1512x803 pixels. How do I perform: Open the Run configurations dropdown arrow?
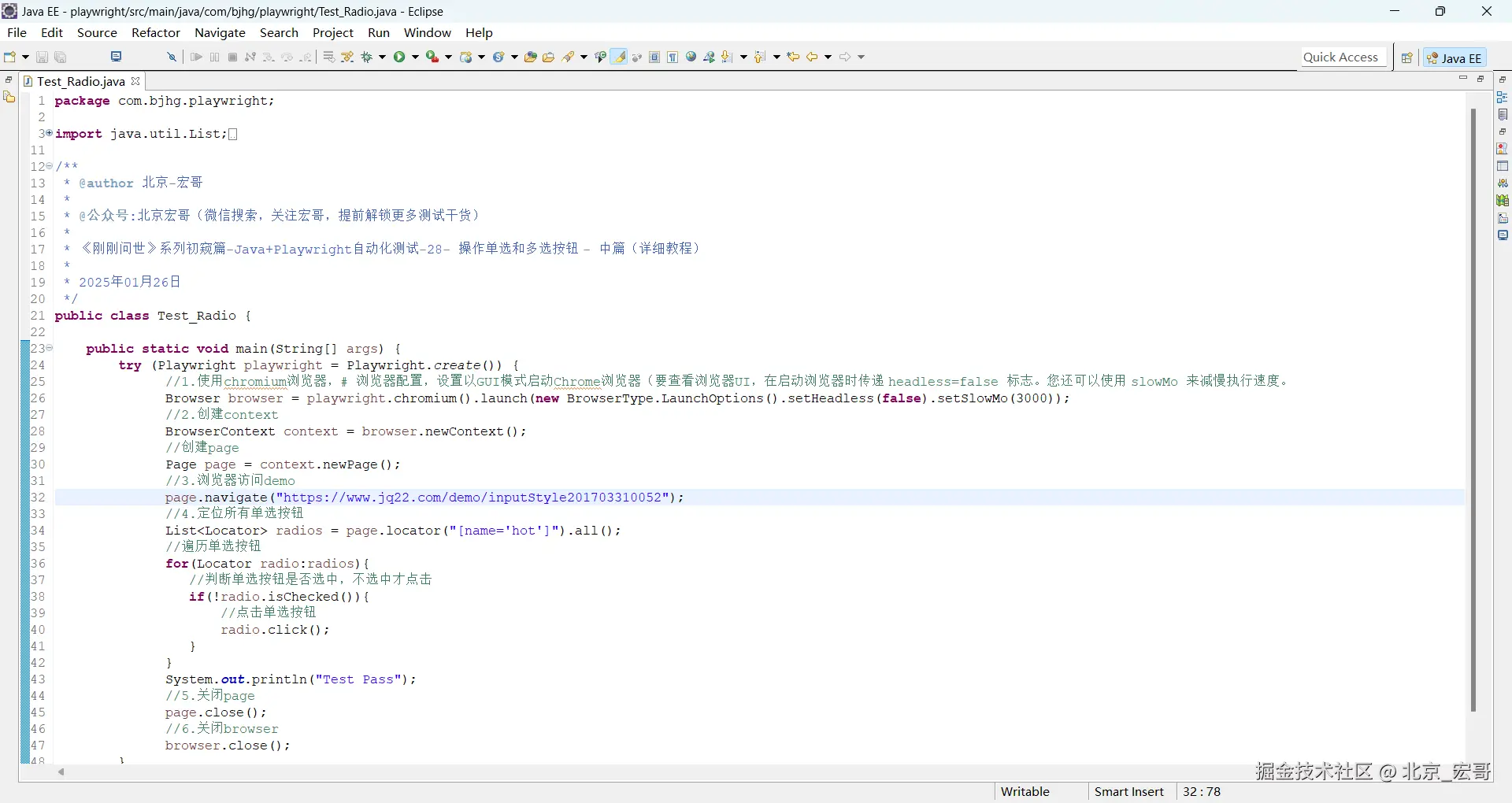415,57
